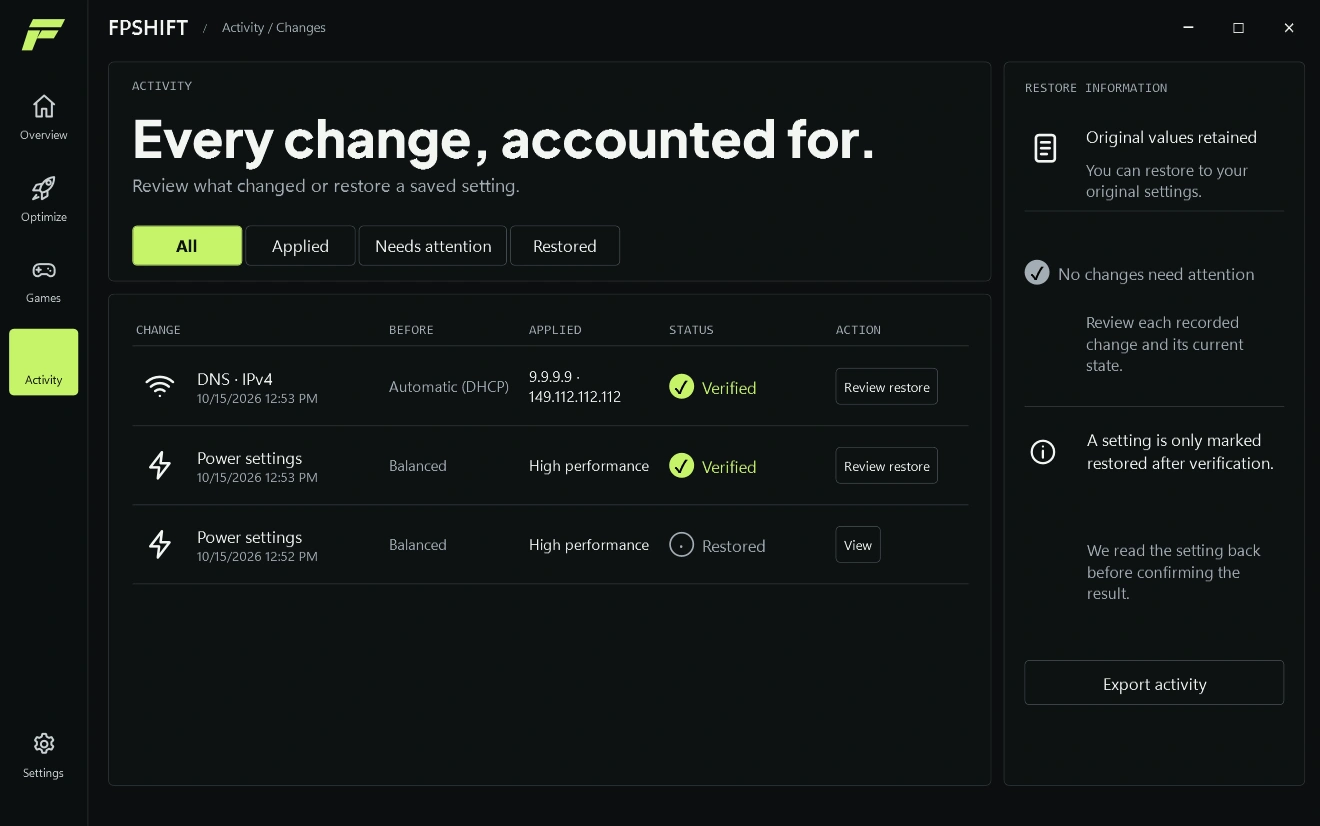The height and width of the screenshot is (826, 1320).
Task: Click the Every change, accounted for. heading
Action: [x=504, y=139]
